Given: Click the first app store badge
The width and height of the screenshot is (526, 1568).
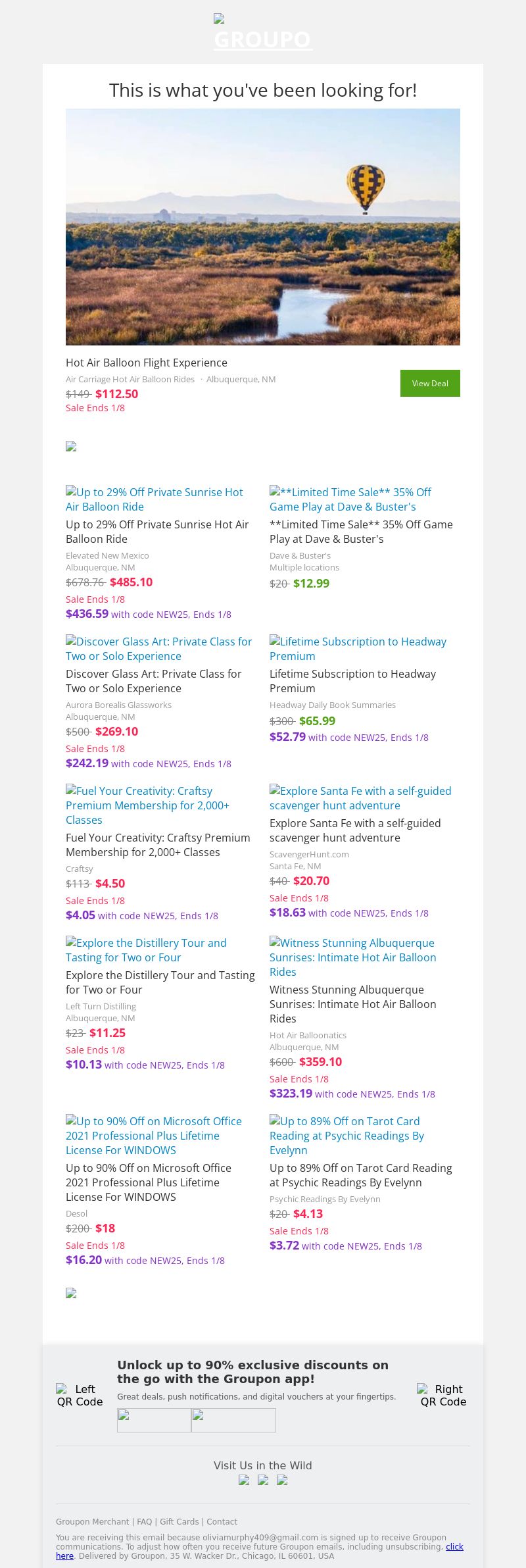Looking at the screenshot, I should tap(154, 1420).
